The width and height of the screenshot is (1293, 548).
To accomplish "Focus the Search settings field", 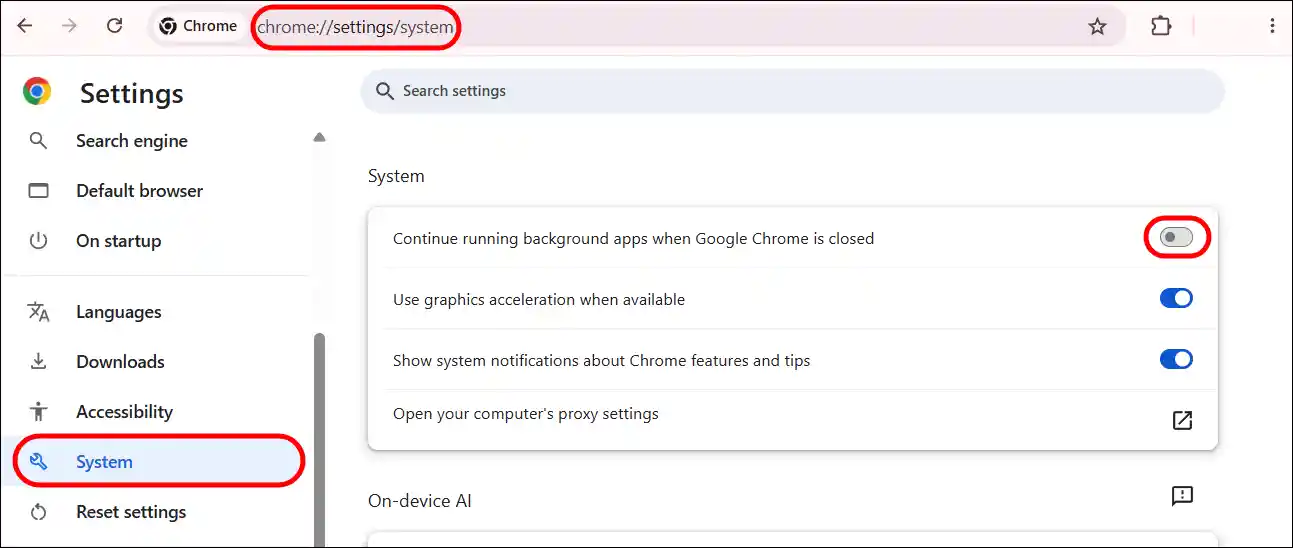I will click(x=792, y=91).
